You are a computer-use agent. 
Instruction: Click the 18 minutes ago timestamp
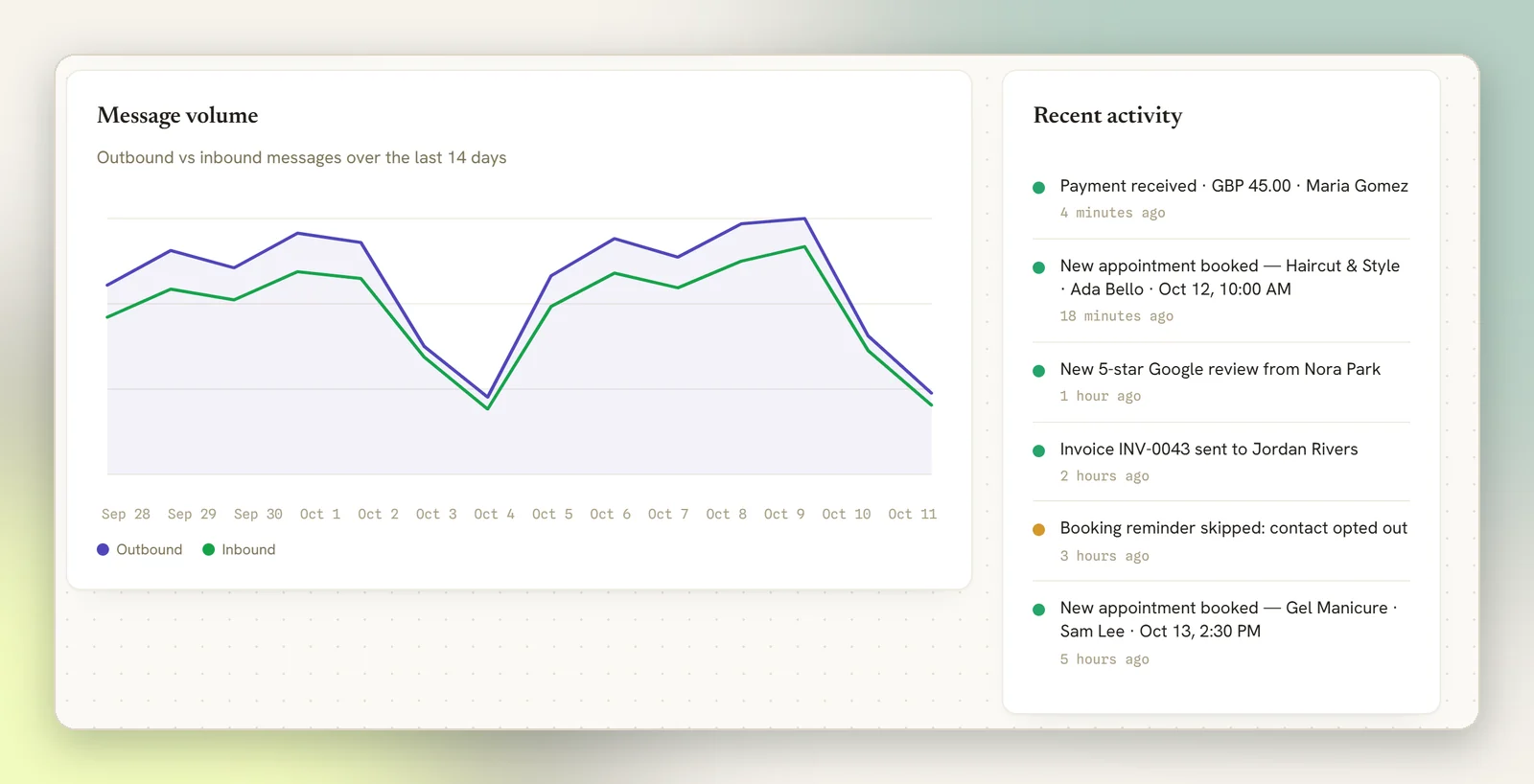click(1116, 316)
